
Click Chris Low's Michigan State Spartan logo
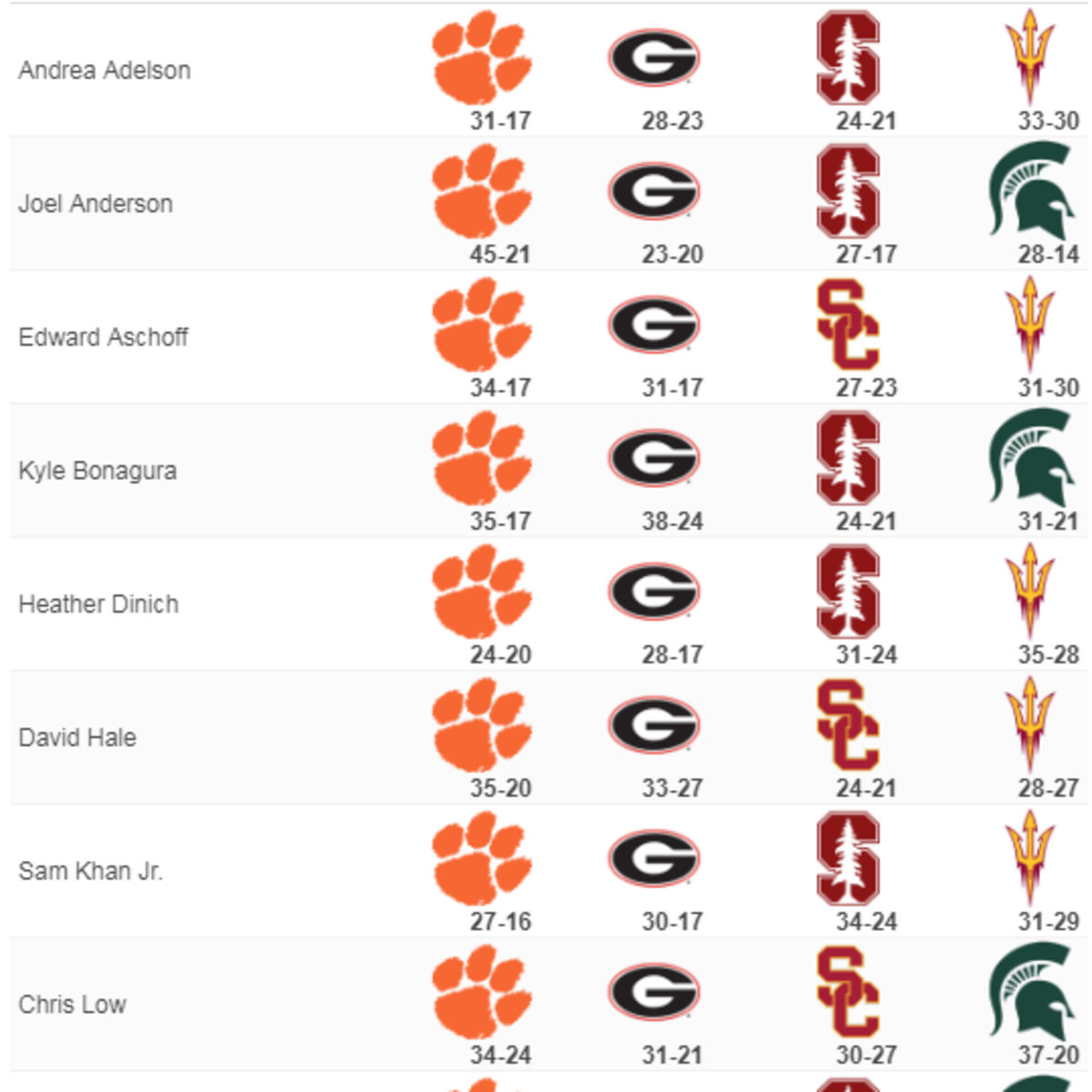click(1030, 992)
